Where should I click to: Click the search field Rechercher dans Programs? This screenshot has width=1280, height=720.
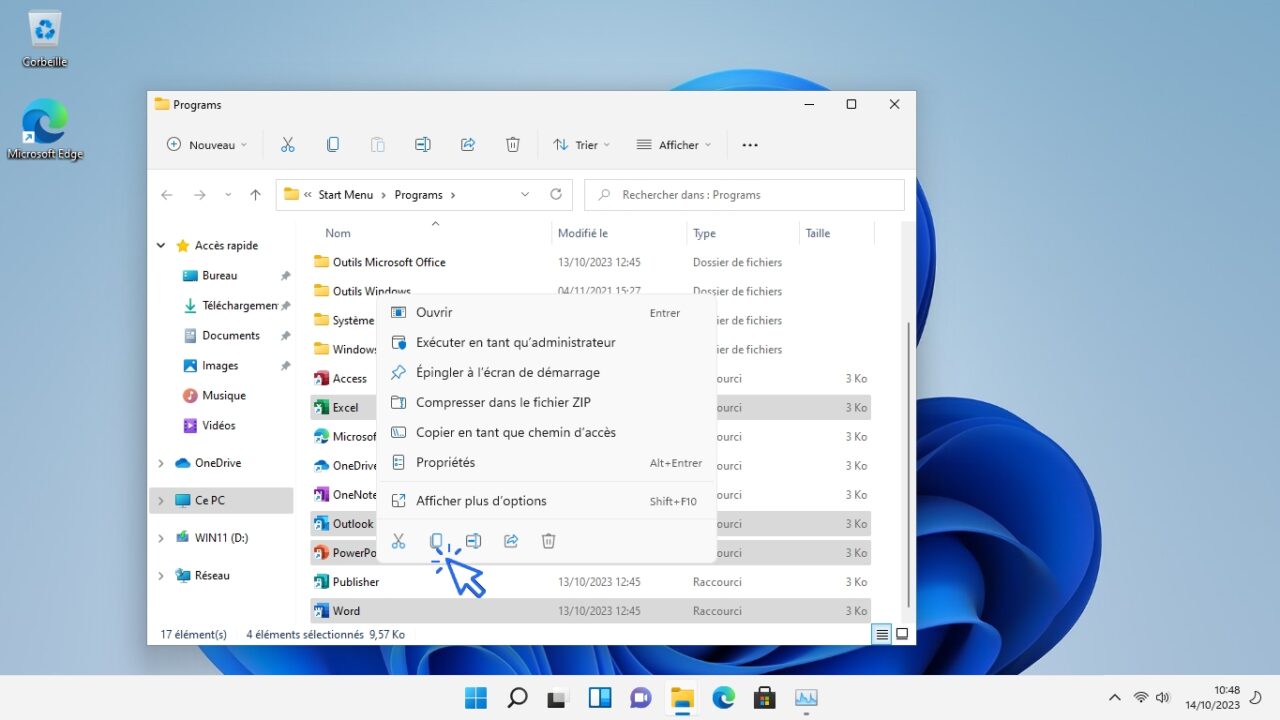click(744, 194)
